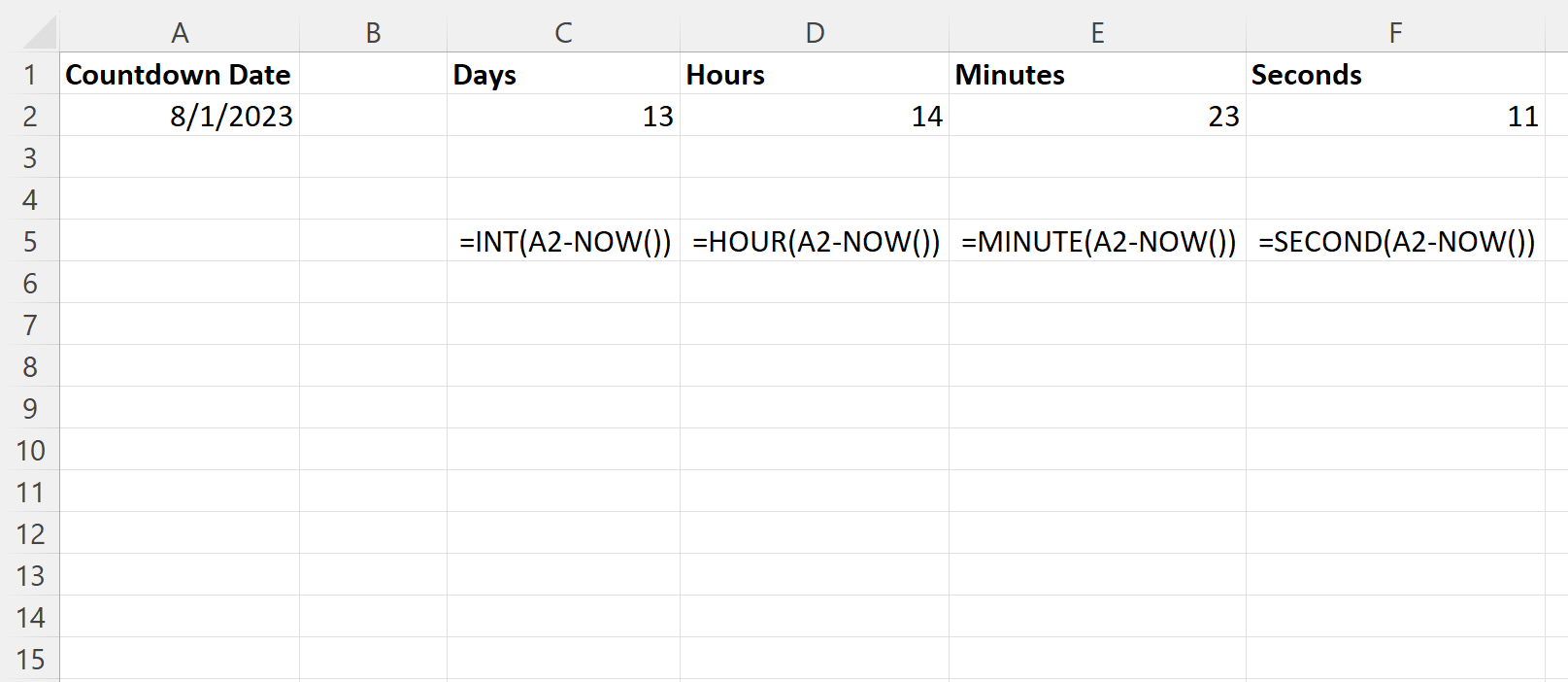The height and width of the screenshot is (682, 1568).
Task: Select row number 15
Action: [x=32, y=659]
